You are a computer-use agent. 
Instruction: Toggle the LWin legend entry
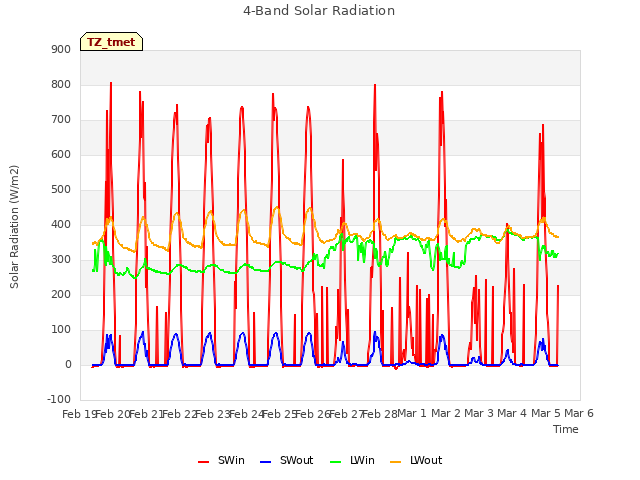coord(352,460)
